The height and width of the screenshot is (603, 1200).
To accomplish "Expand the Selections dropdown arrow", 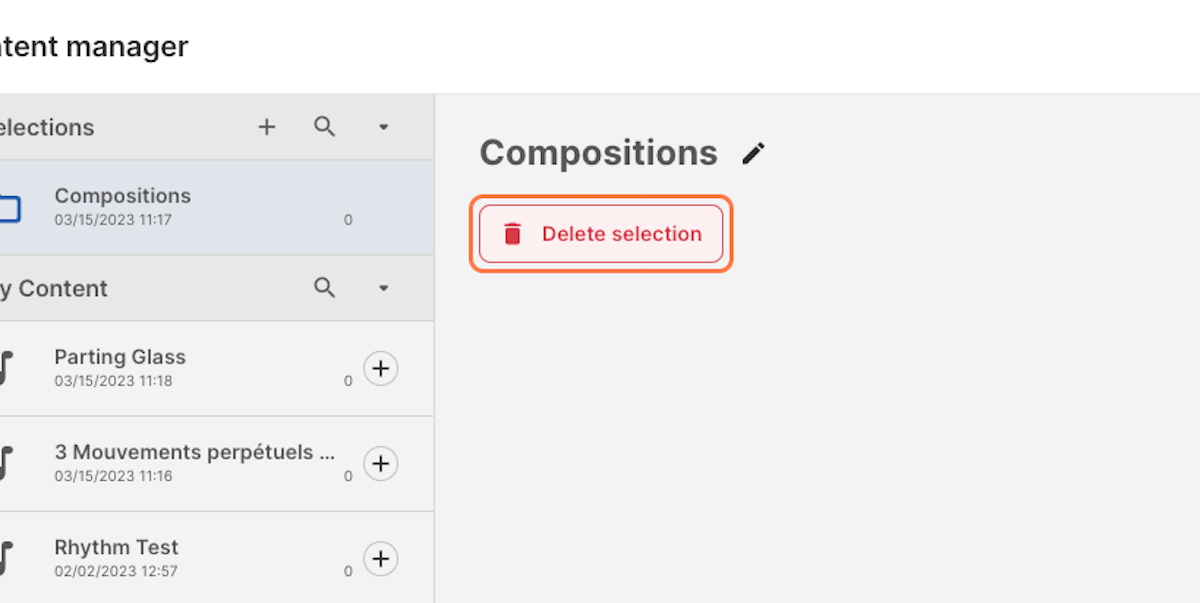I will point(383,127).
